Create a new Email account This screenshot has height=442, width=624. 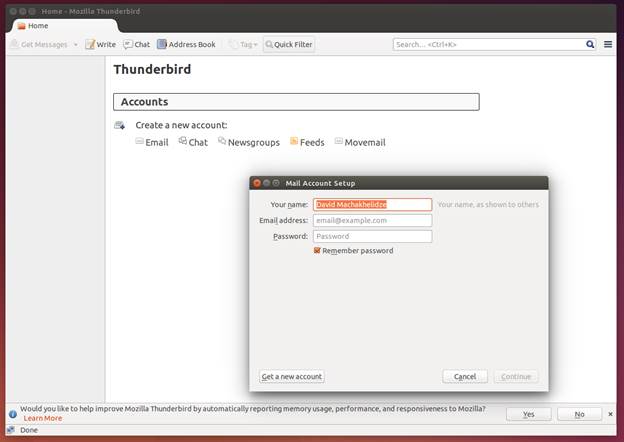click(x=152, y=142)
